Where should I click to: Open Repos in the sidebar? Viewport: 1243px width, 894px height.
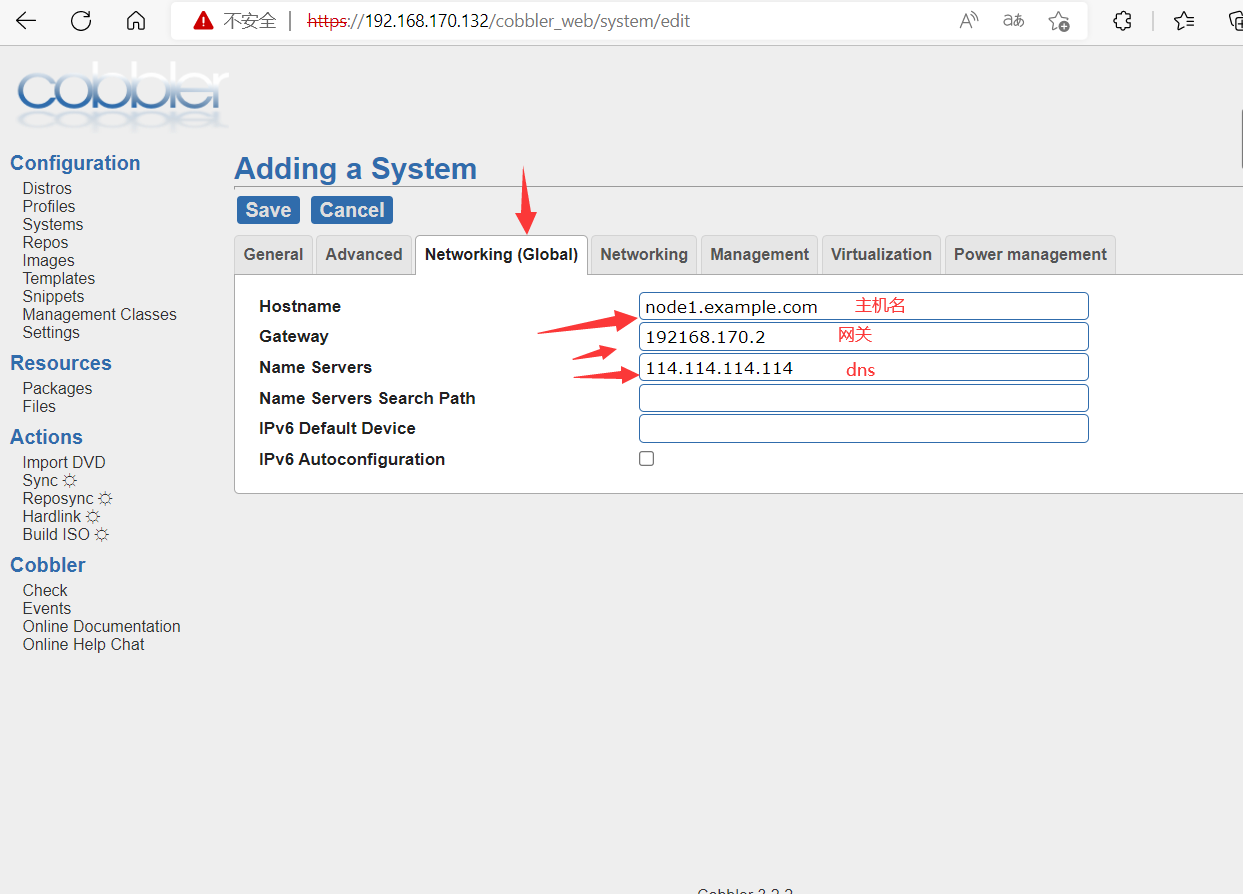pyautogui.click(x=45, y=243)
